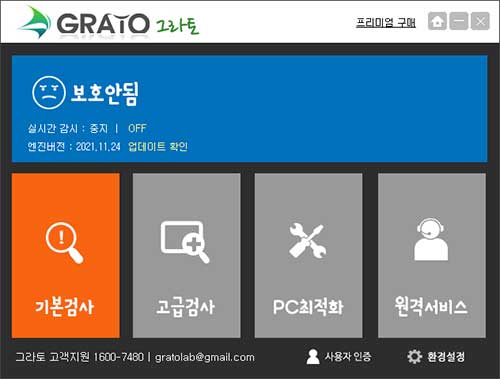Open 원격서비스 via its label
This screenshot has width=500, height=379.
click(x=431, y=306)
